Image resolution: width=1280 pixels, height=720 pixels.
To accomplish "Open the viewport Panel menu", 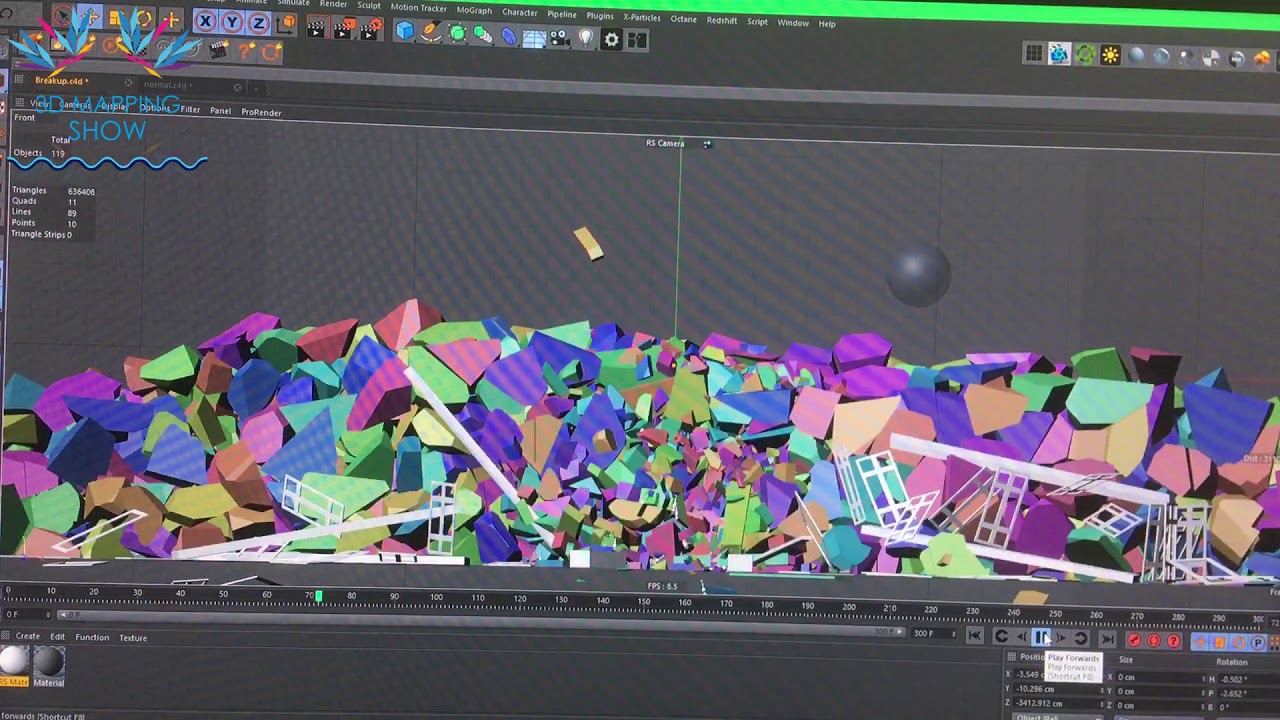I will click(220, 111).
